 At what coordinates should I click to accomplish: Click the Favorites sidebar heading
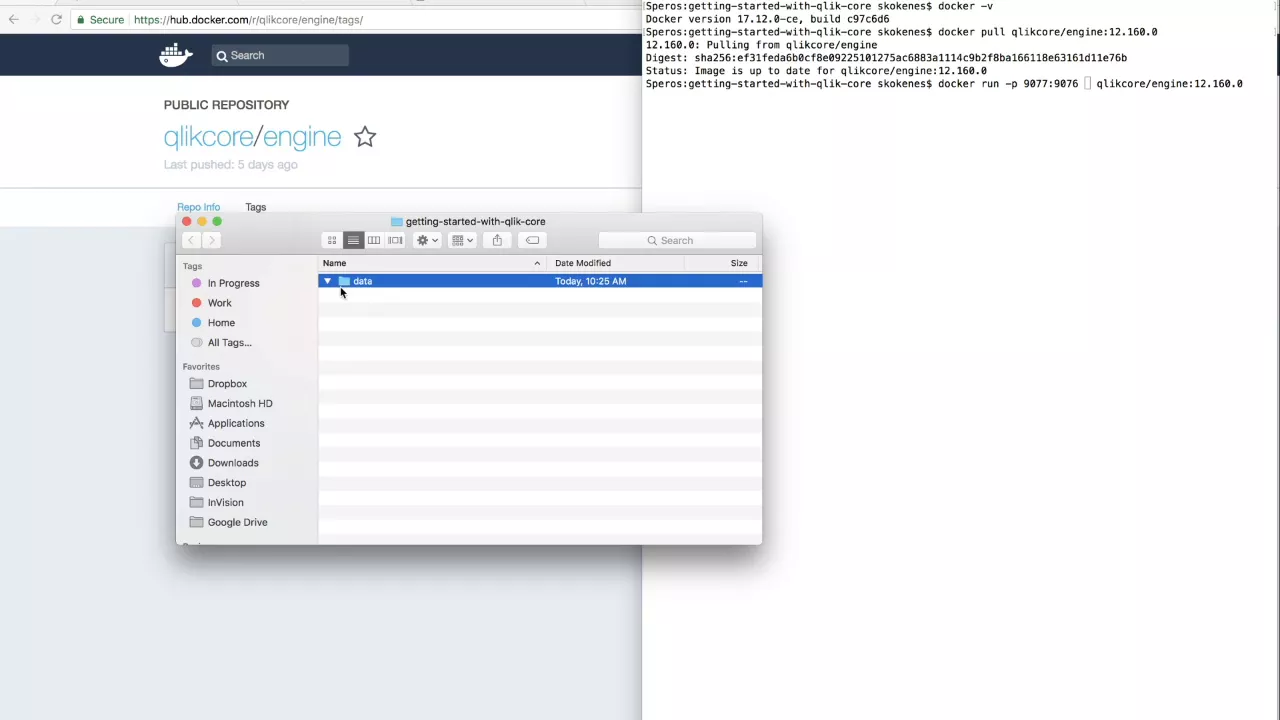(201, 367)
